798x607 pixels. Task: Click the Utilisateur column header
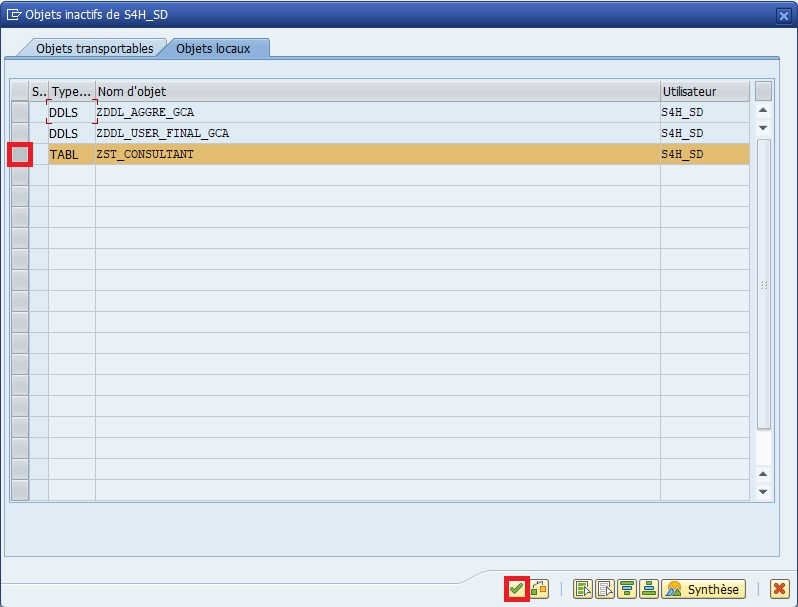point(704,91)
